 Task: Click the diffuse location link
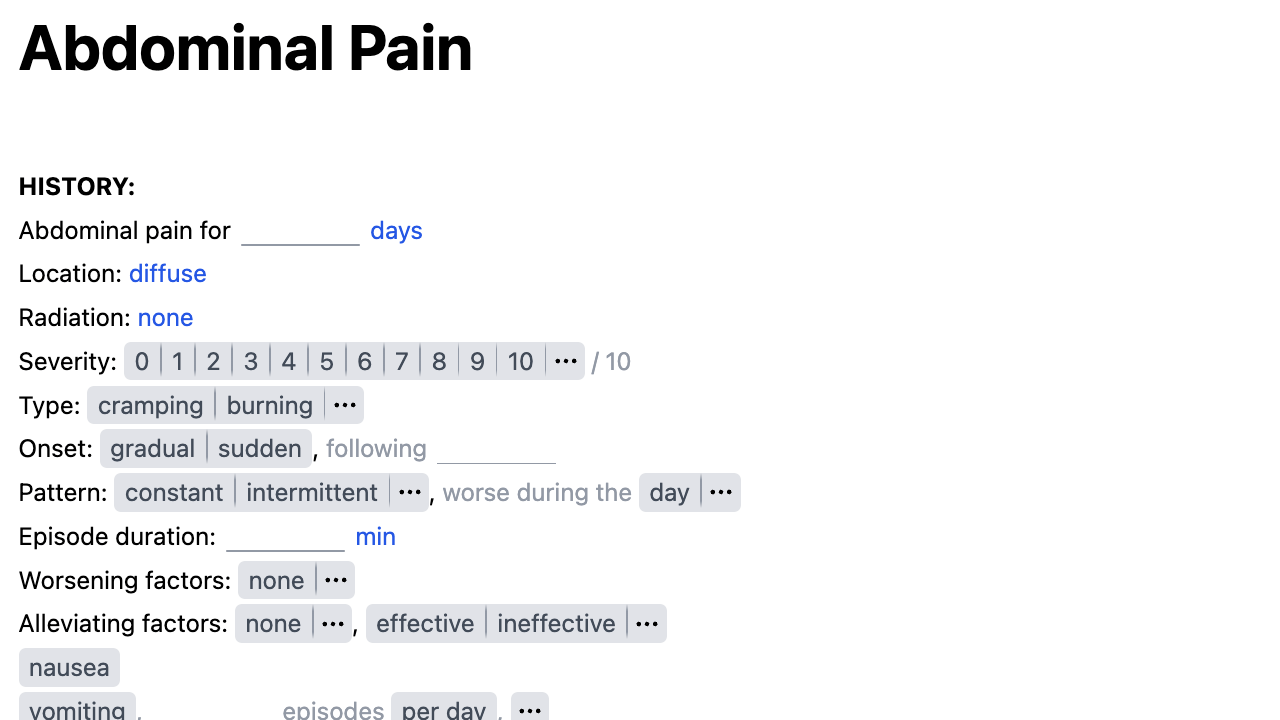[x=167, y=273]
